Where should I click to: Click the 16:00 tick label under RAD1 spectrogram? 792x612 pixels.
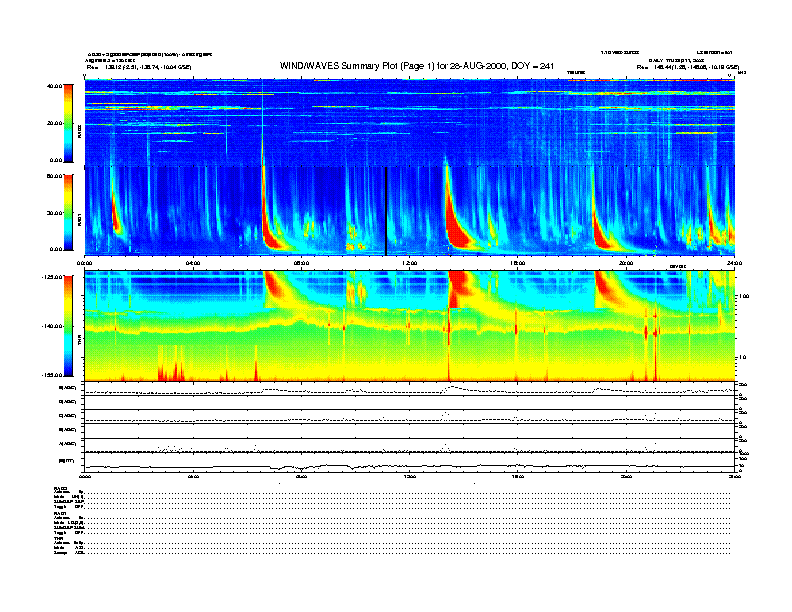pos(518,263)
